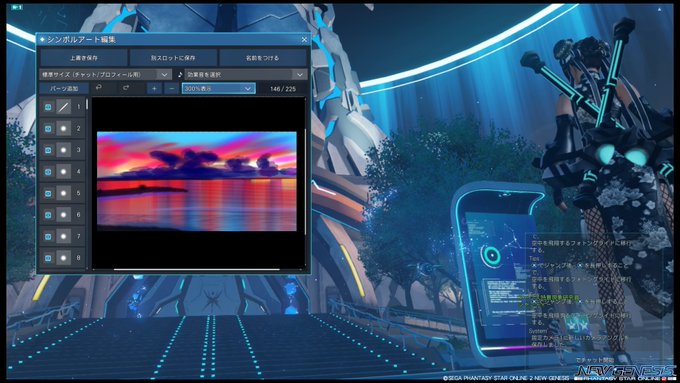Image resolution: width=680 pixels, height=383 pixels.
Task: Select the circle shape thumbnail of layer 3
Action: pos(63,150)
